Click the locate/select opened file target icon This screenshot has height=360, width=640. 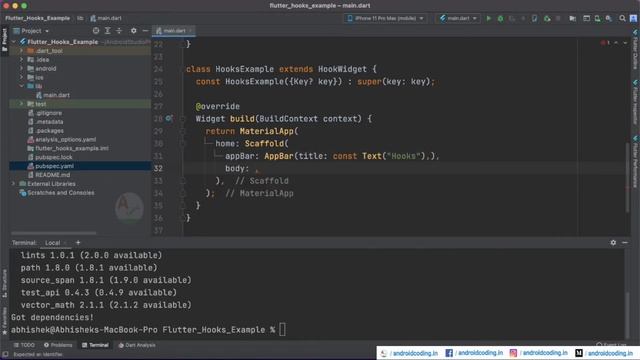pyautogui.click(x=96, y=31)
